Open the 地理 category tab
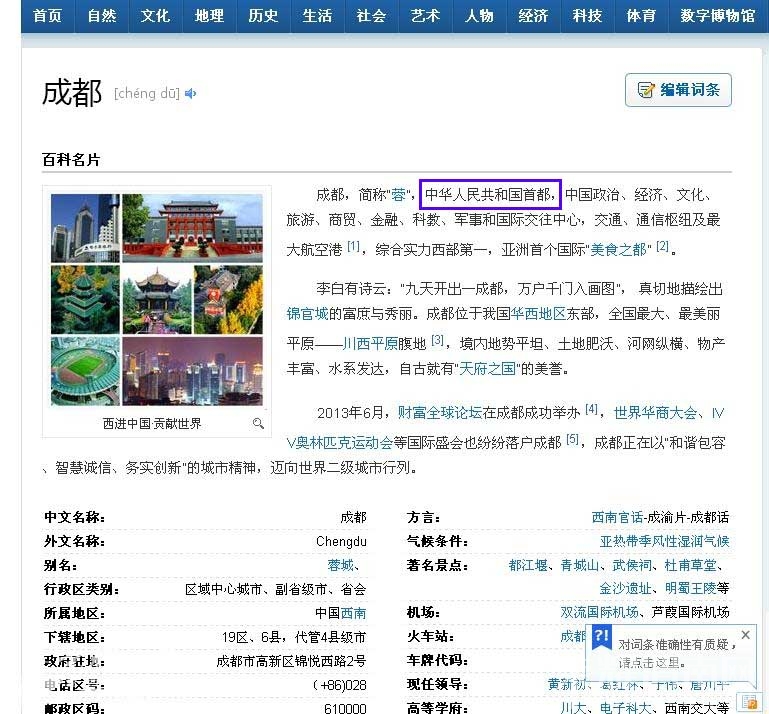The width and height of the screenshot is (769, 714). (x=209, y=16)
